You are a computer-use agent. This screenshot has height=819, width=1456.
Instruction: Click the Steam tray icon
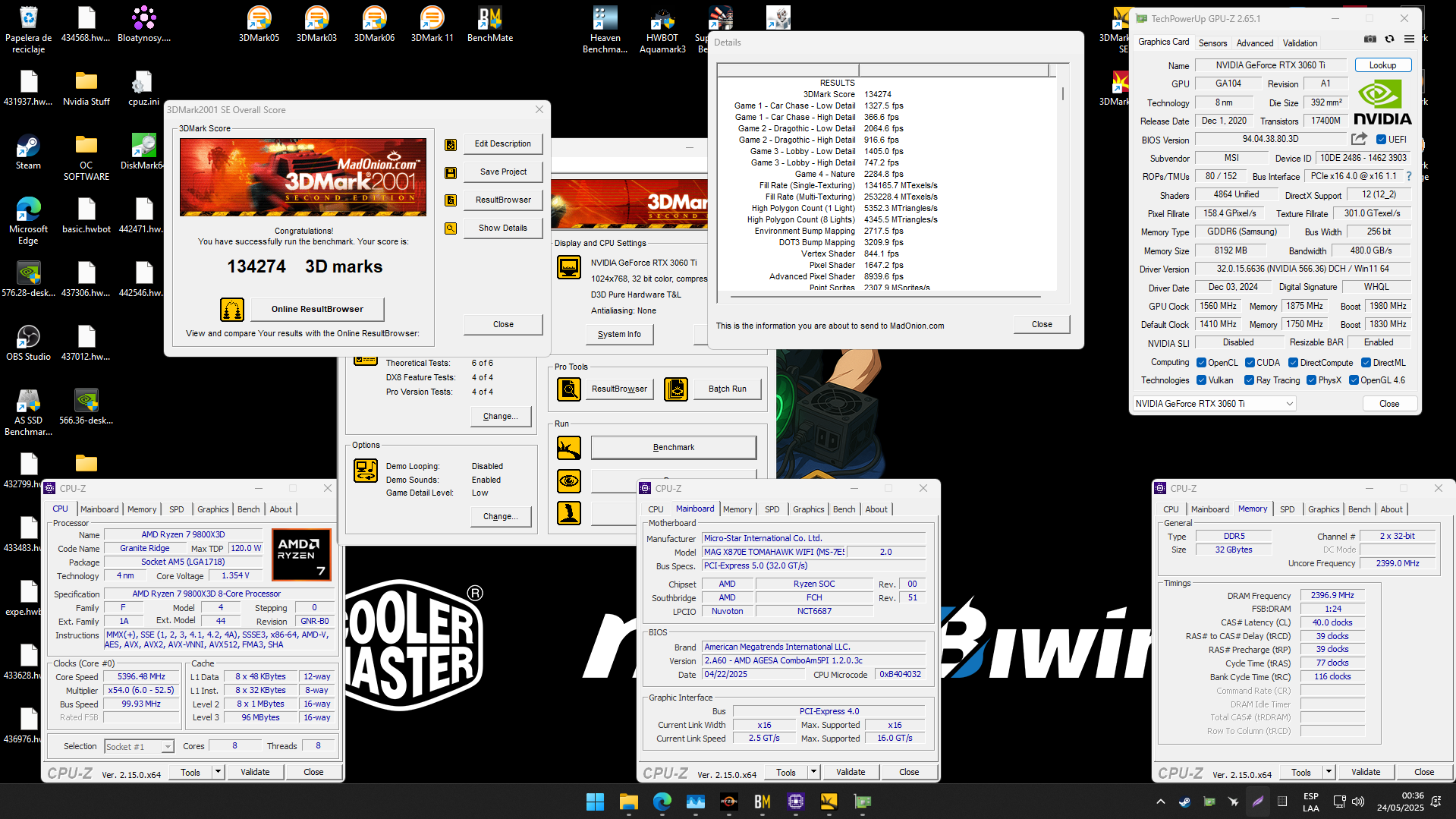click(1184, 802)
